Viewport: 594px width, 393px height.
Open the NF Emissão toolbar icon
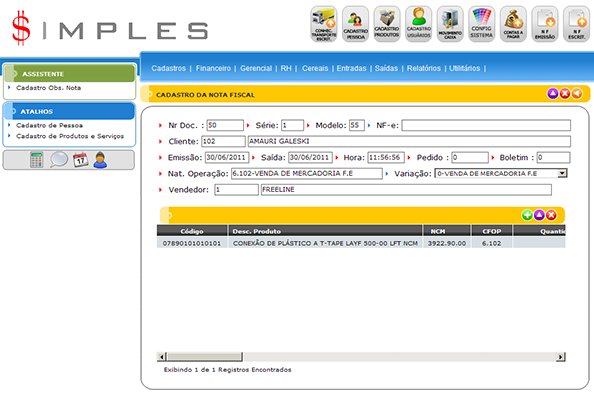click(545, 24)
